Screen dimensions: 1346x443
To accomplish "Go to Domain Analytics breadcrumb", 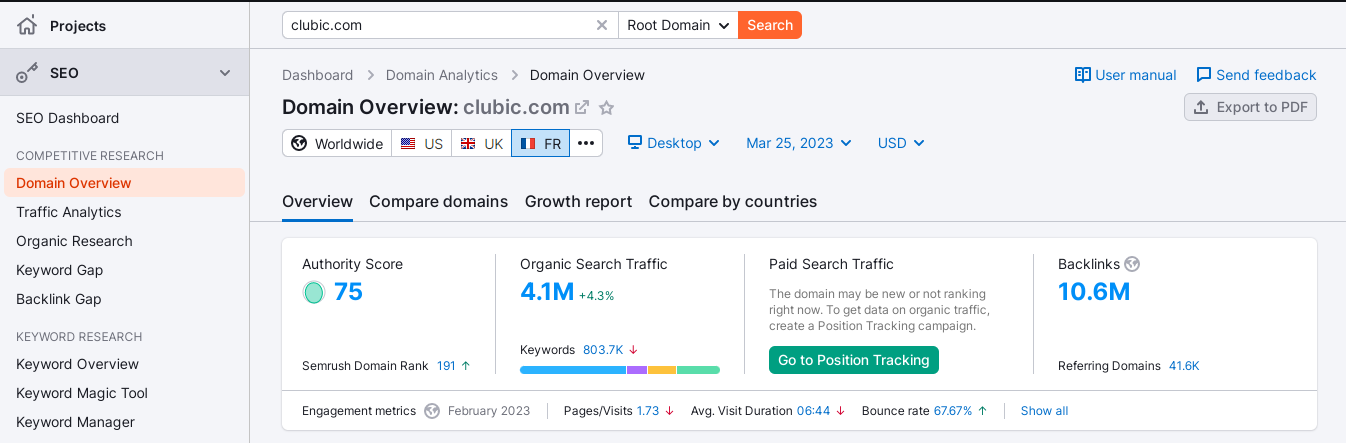I will click(441, 75).
